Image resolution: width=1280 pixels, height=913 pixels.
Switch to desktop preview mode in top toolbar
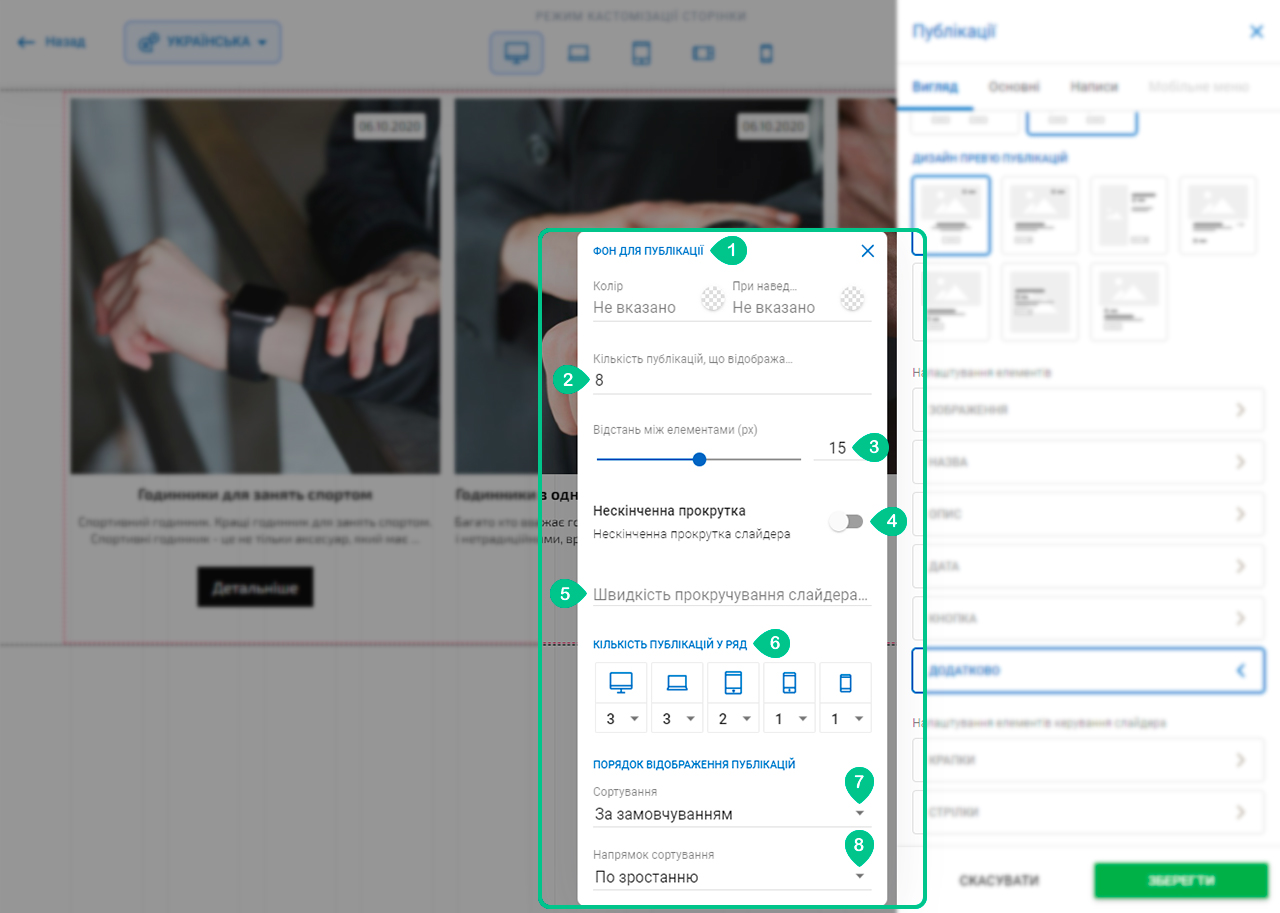517,53
